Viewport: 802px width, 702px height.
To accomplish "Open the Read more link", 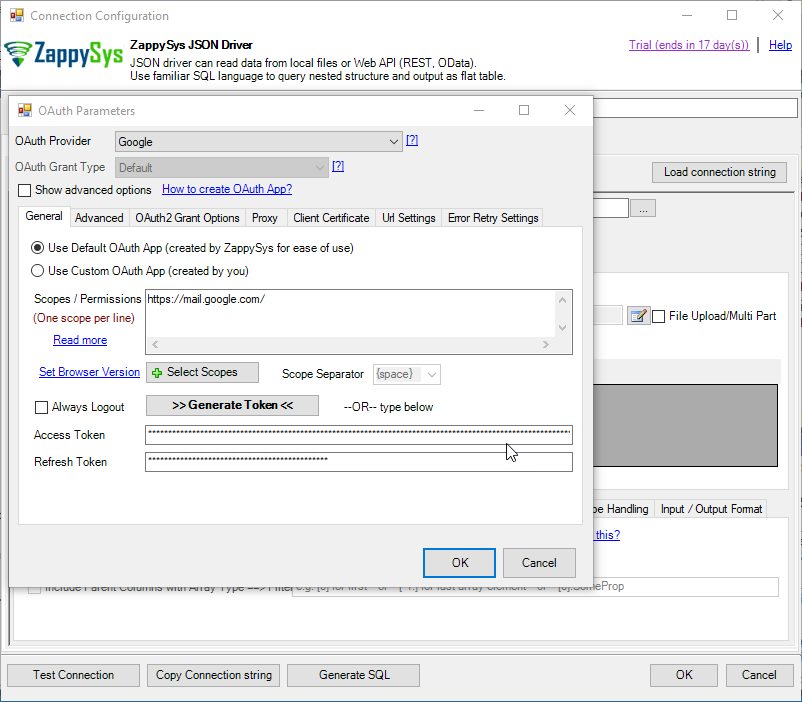I will pyautogui.click(x=80, y=340).
